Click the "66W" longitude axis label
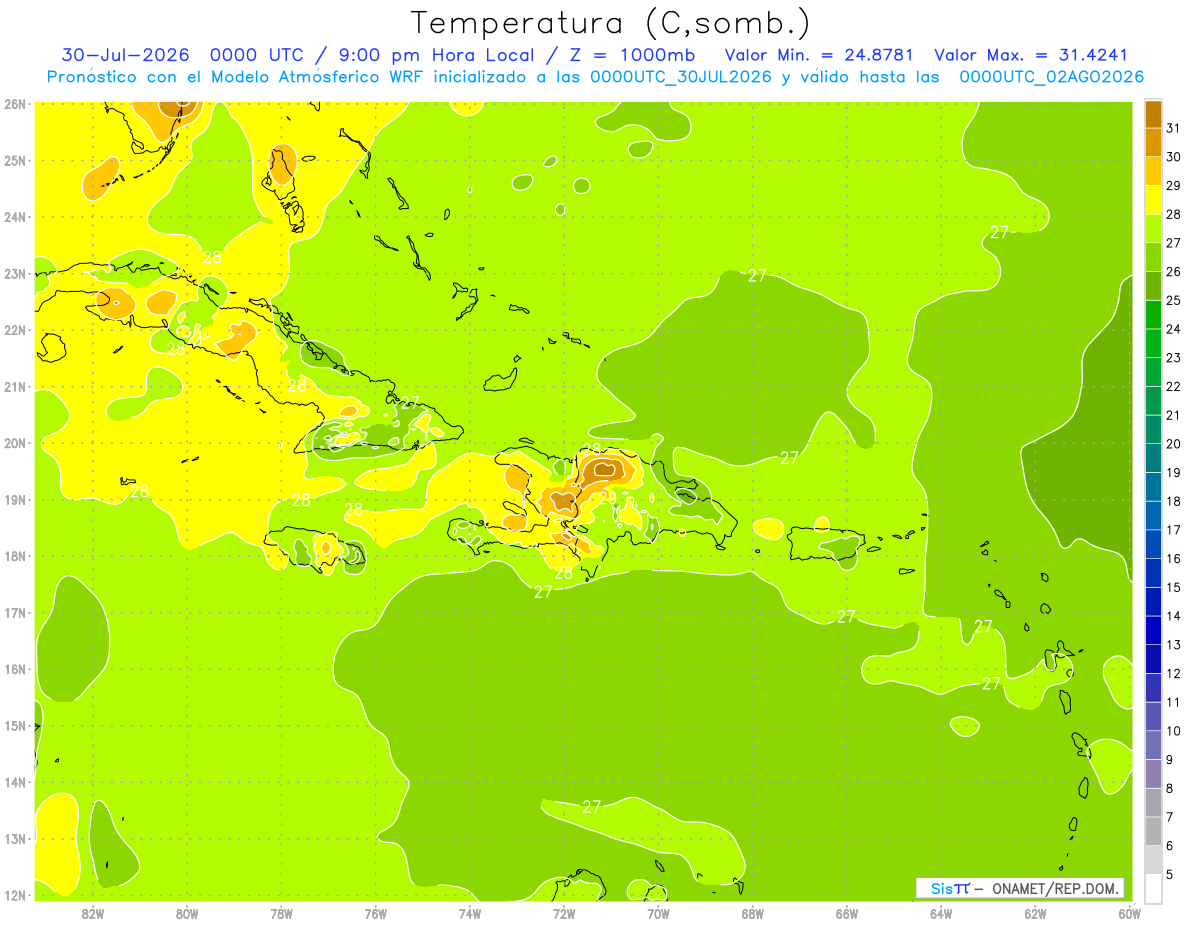 [x=847, y=913]
